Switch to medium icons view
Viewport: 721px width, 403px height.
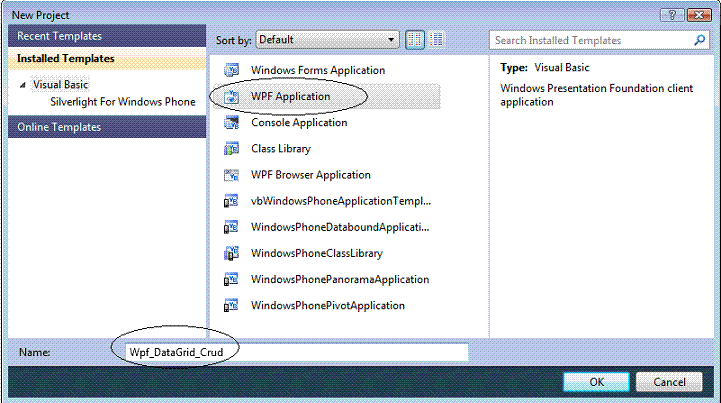(x=414, y=40)
